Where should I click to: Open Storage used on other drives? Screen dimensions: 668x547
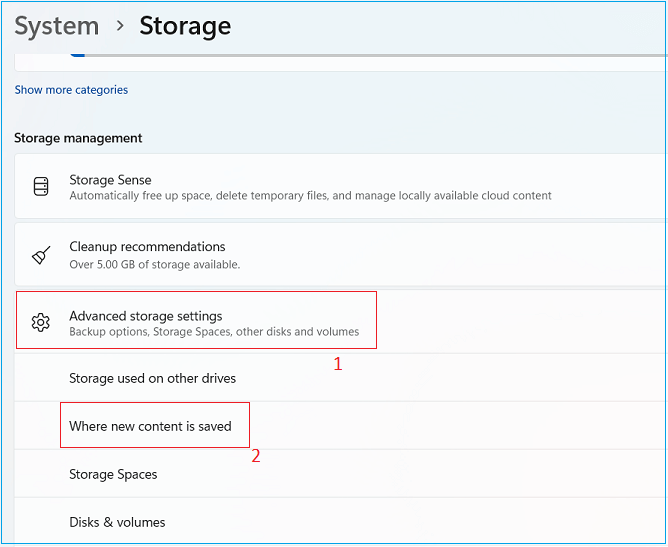152,378
